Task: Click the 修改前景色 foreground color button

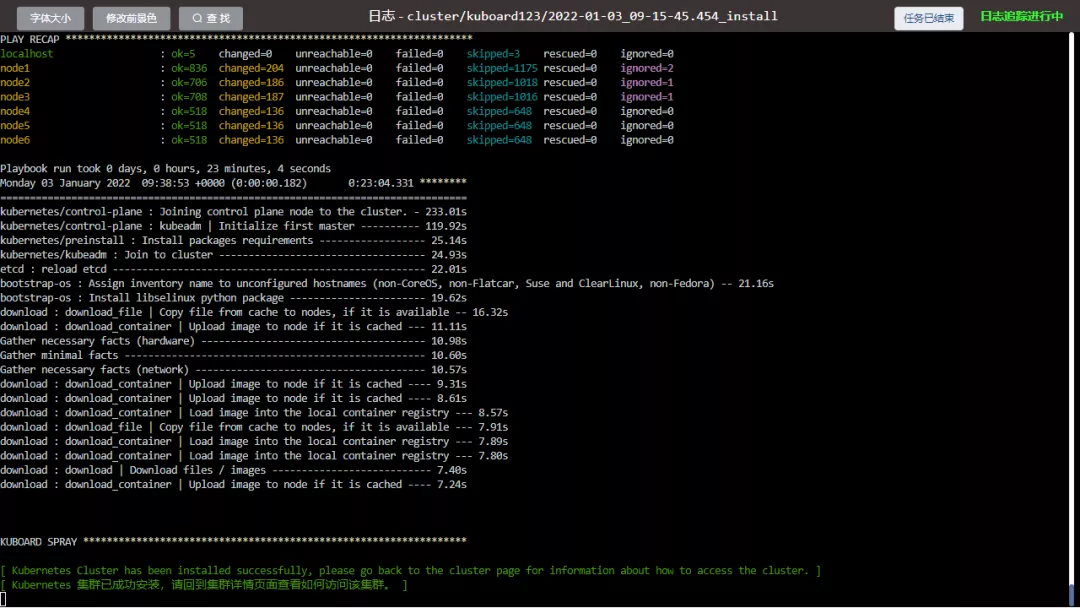Action: tap(132, 18)
